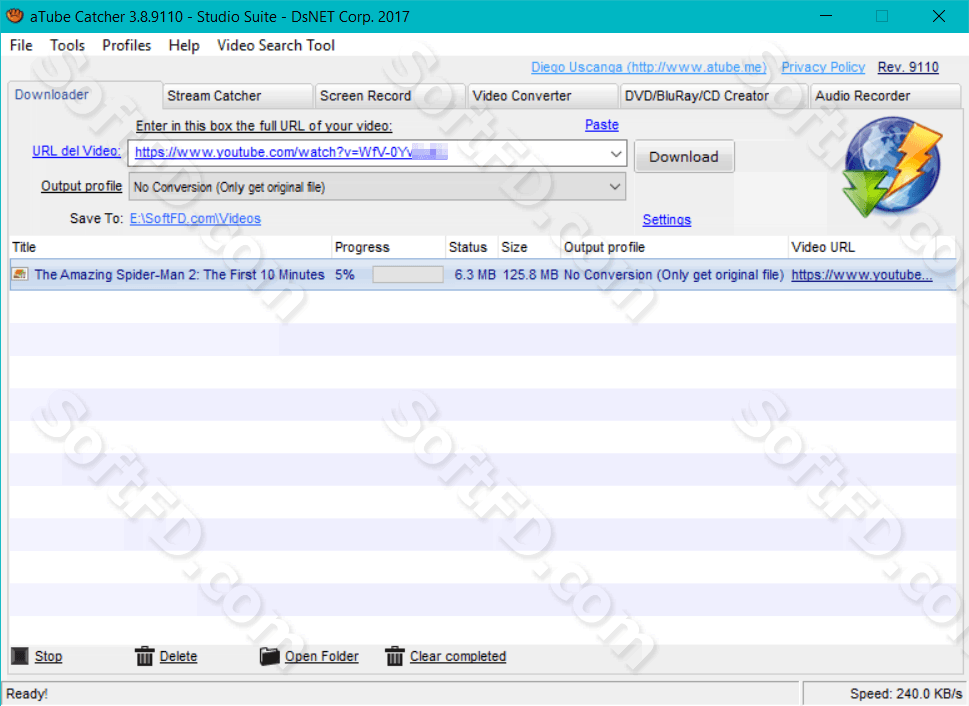Click the Clear completed text link
This screenshot has height=706, width=969.
click(458, 656)
